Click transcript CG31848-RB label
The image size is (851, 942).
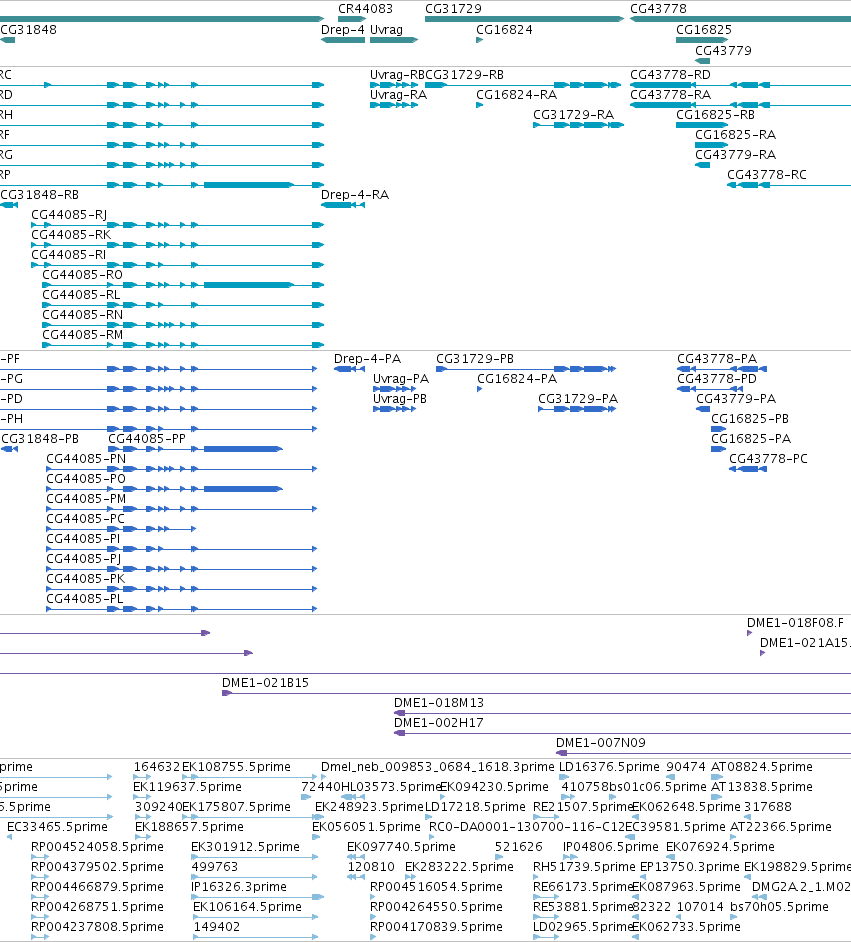40,195
